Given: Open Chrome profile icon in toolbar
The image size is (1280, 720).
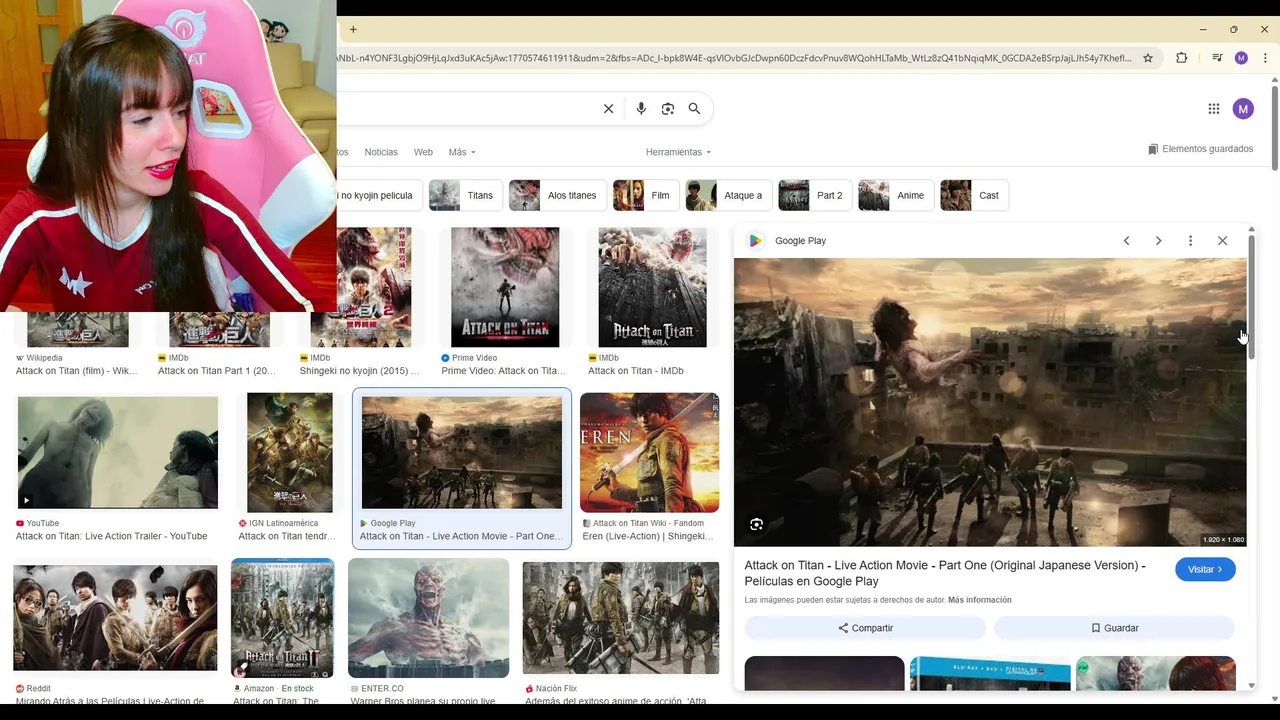Looking at the screenshot, I should click(x=1241, y=58).
